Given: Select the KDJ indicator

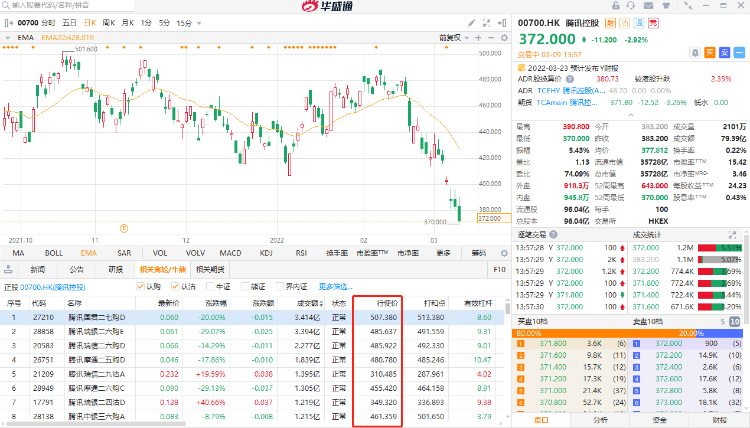Looking at the screenshot, I should click(266, 253).
